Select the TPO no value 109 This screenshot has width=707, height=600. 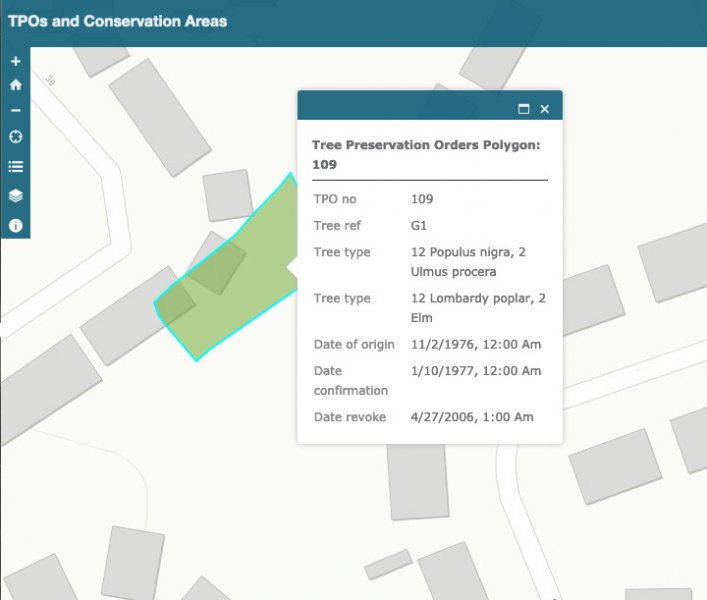(422, 199)
